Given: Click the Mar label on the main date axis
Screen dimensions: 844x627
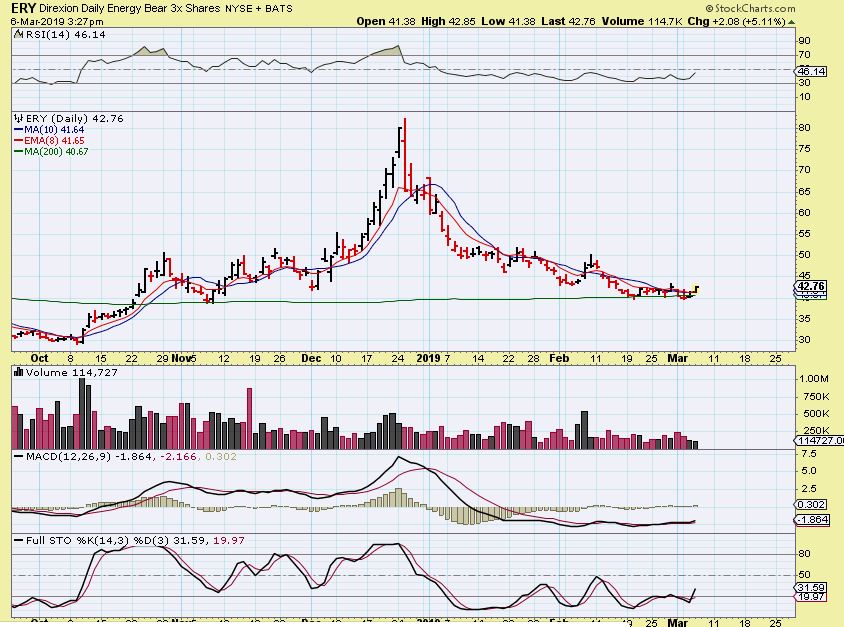Looking at the screenshot, I should pos(678,358).
